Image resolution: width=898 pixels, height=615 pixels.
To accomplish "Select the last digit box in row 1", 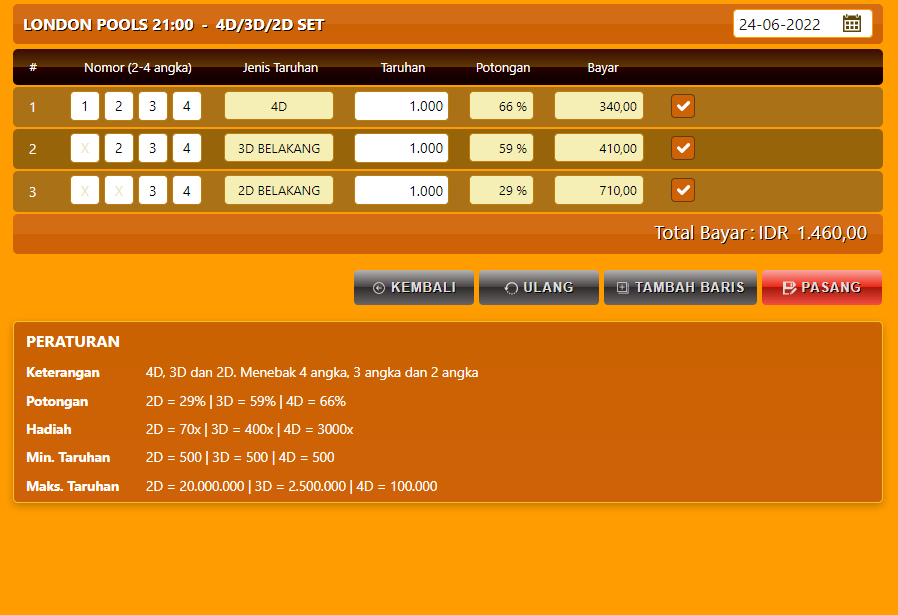I will click(x=186, y=106).
